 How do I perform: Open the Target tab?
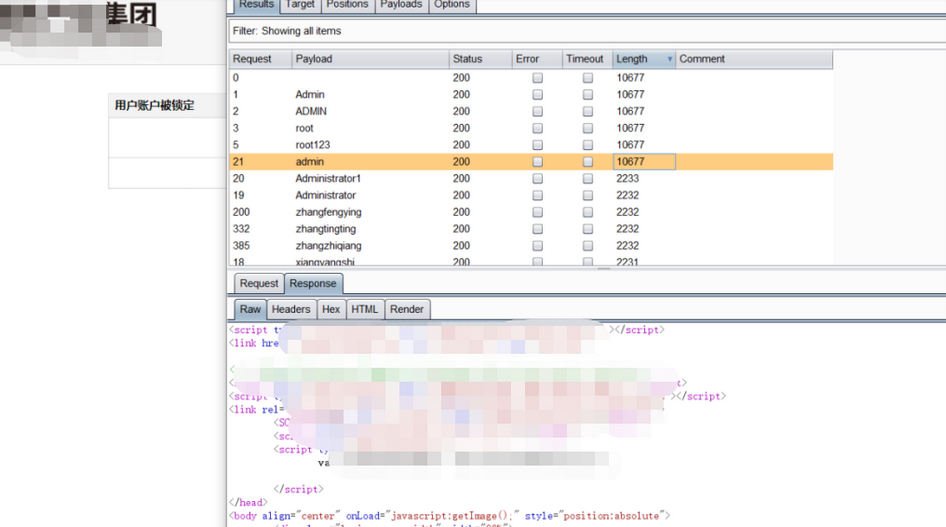300,5
